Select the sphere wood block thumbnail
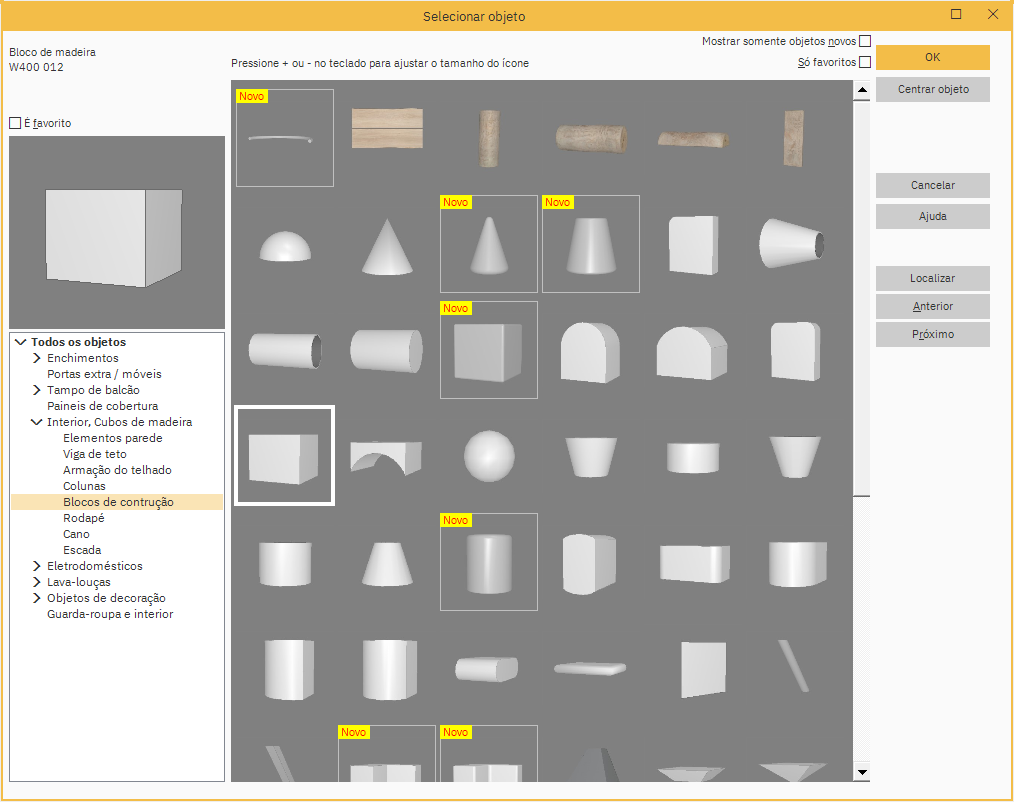The image size is (1014, 802). tap(488, 456)
